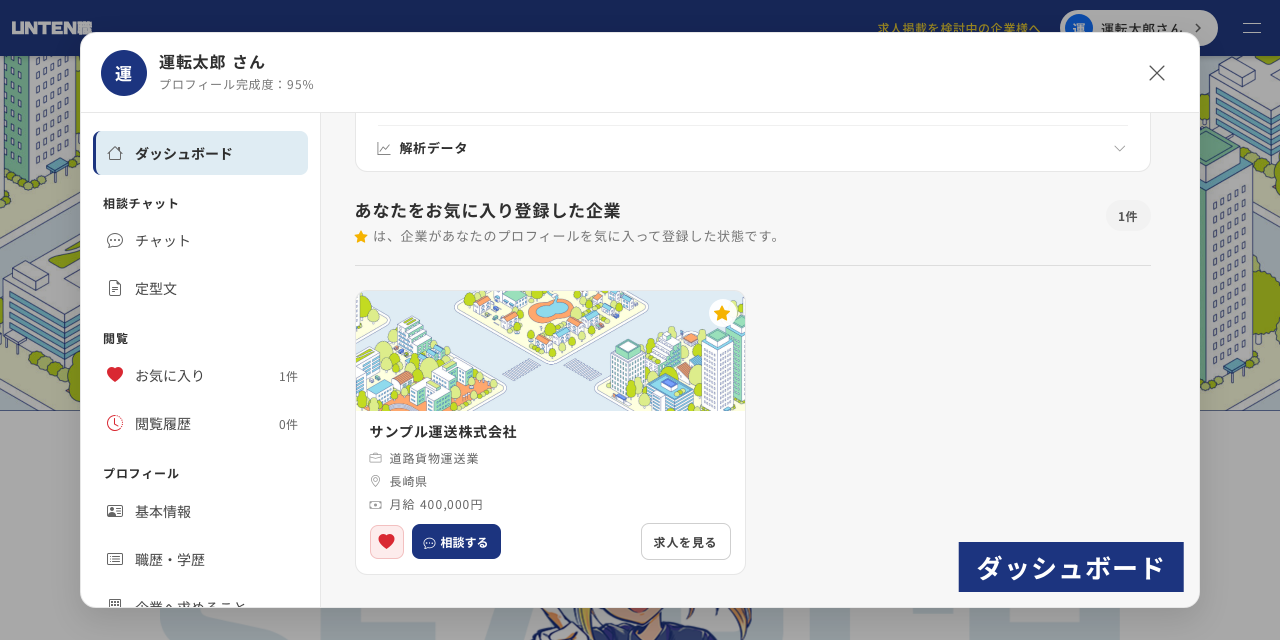Click the 求人を見る button
This screenshot has height=640, width=1280.
coord(686,542)
